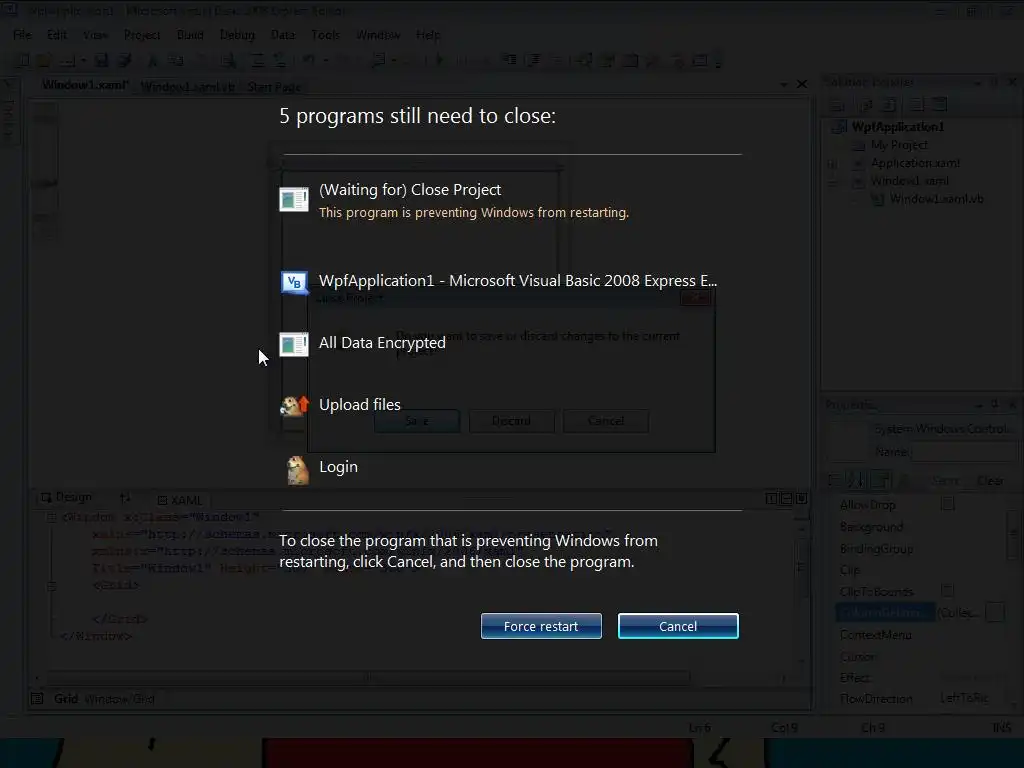Click the 'Login' program label
The width and height of the screenshot is (1024, 768).
tap(338, 466)
